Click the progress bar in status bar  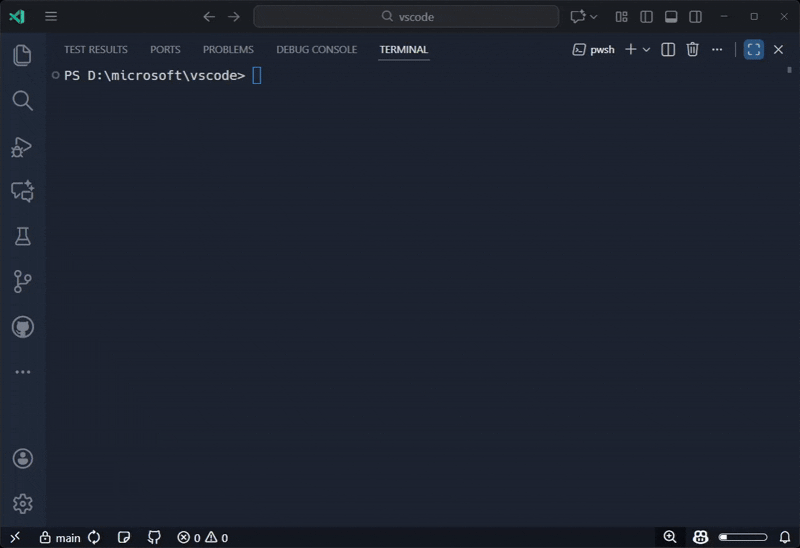click(x=743, y=537)
